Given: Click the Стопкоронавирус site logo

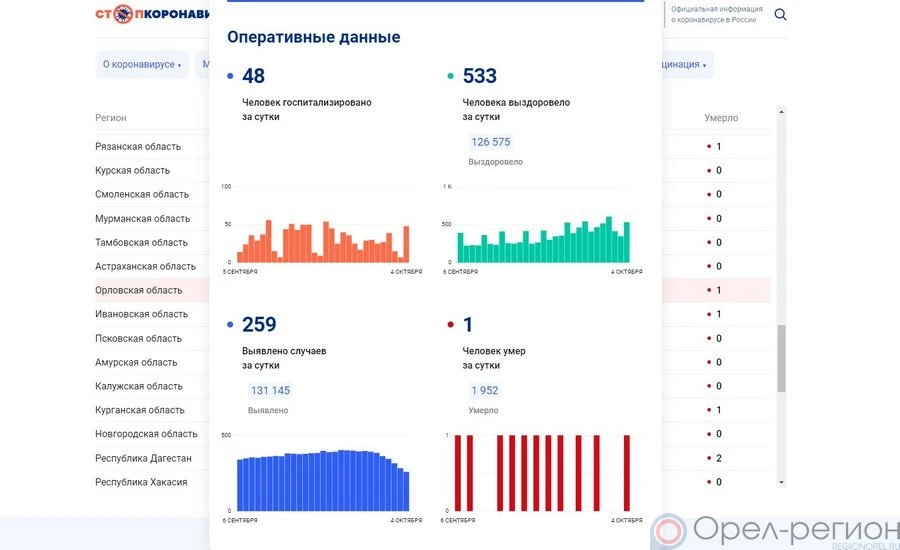Looking at the screenshot, I should (153, 14).
